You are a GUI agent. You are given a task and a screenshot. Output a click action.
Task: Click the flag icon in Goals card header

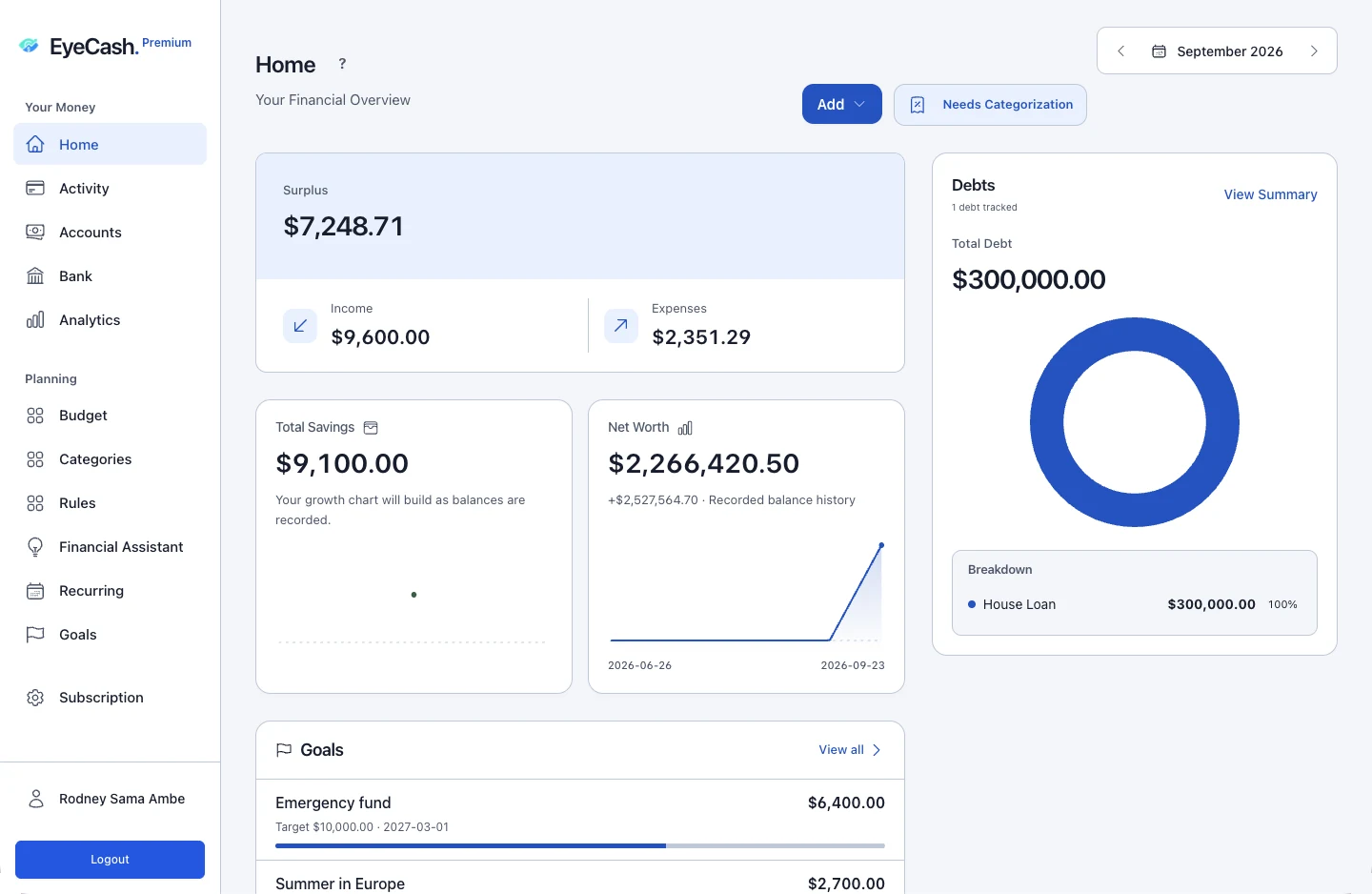tap(284, 750)
